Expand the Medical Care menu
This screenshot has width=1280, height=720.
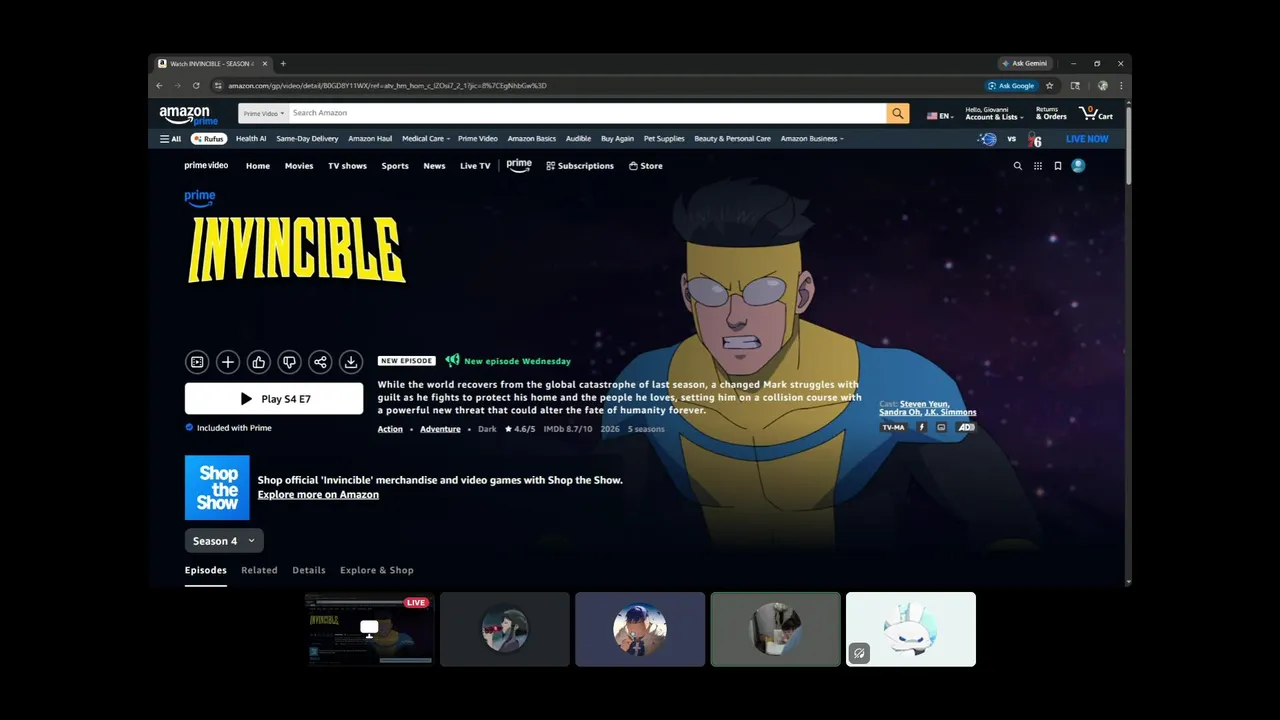coord(426,139)
